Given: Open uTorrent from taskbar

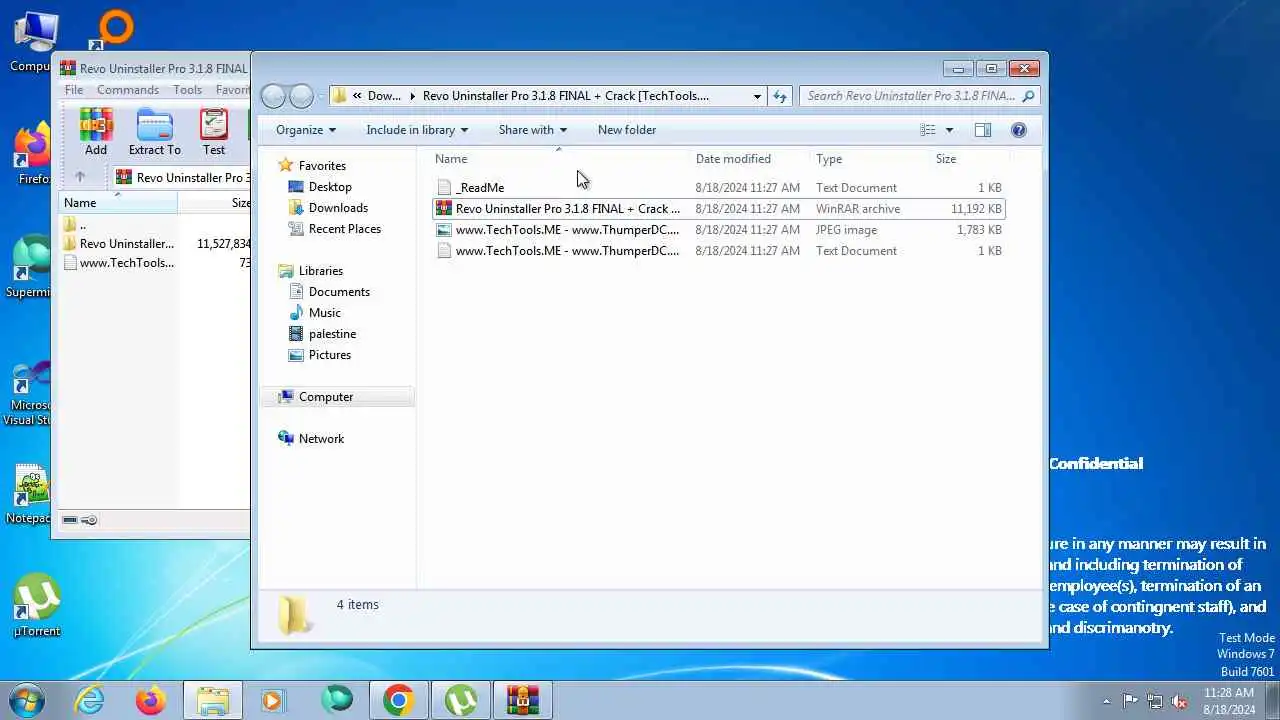Looking at the screenshot, I should (x=460, y=700).
